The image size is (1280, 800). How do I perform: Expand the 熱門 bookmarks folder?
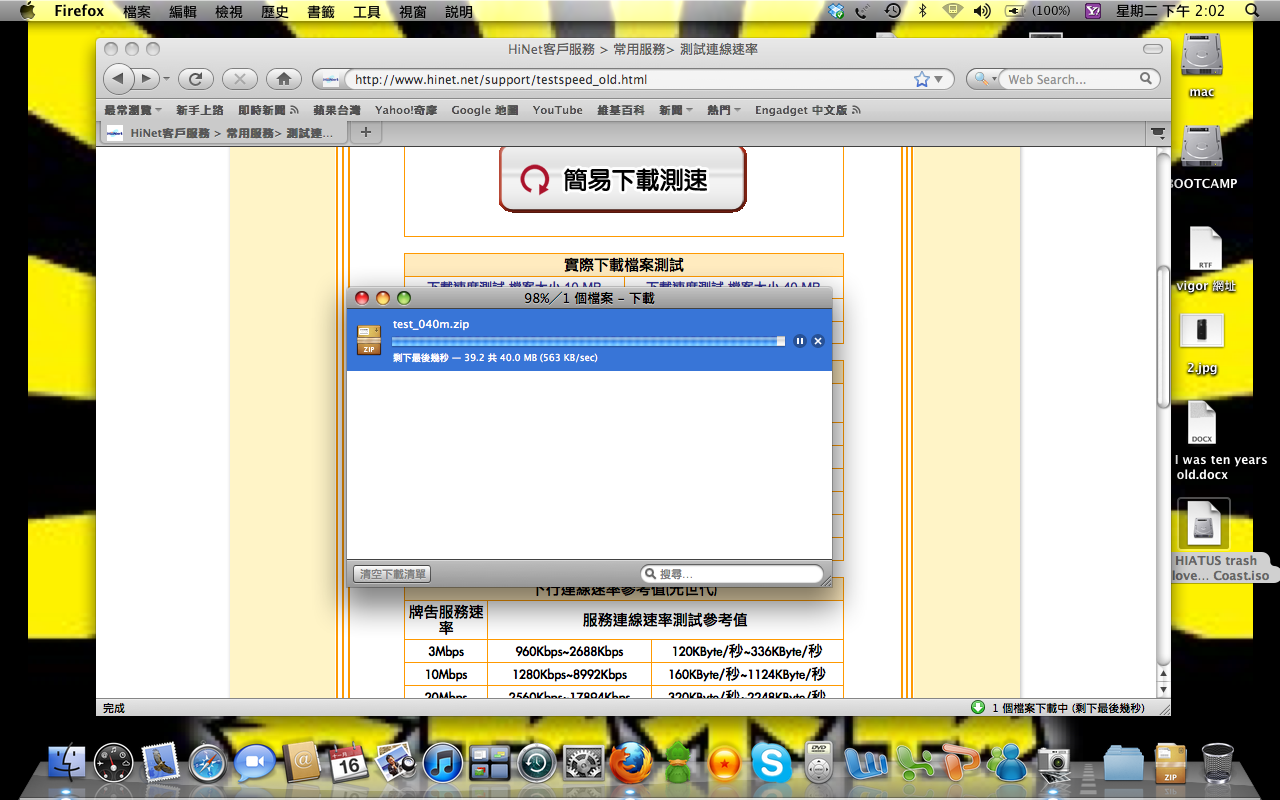pyautogui.click(x=724, y=110)
